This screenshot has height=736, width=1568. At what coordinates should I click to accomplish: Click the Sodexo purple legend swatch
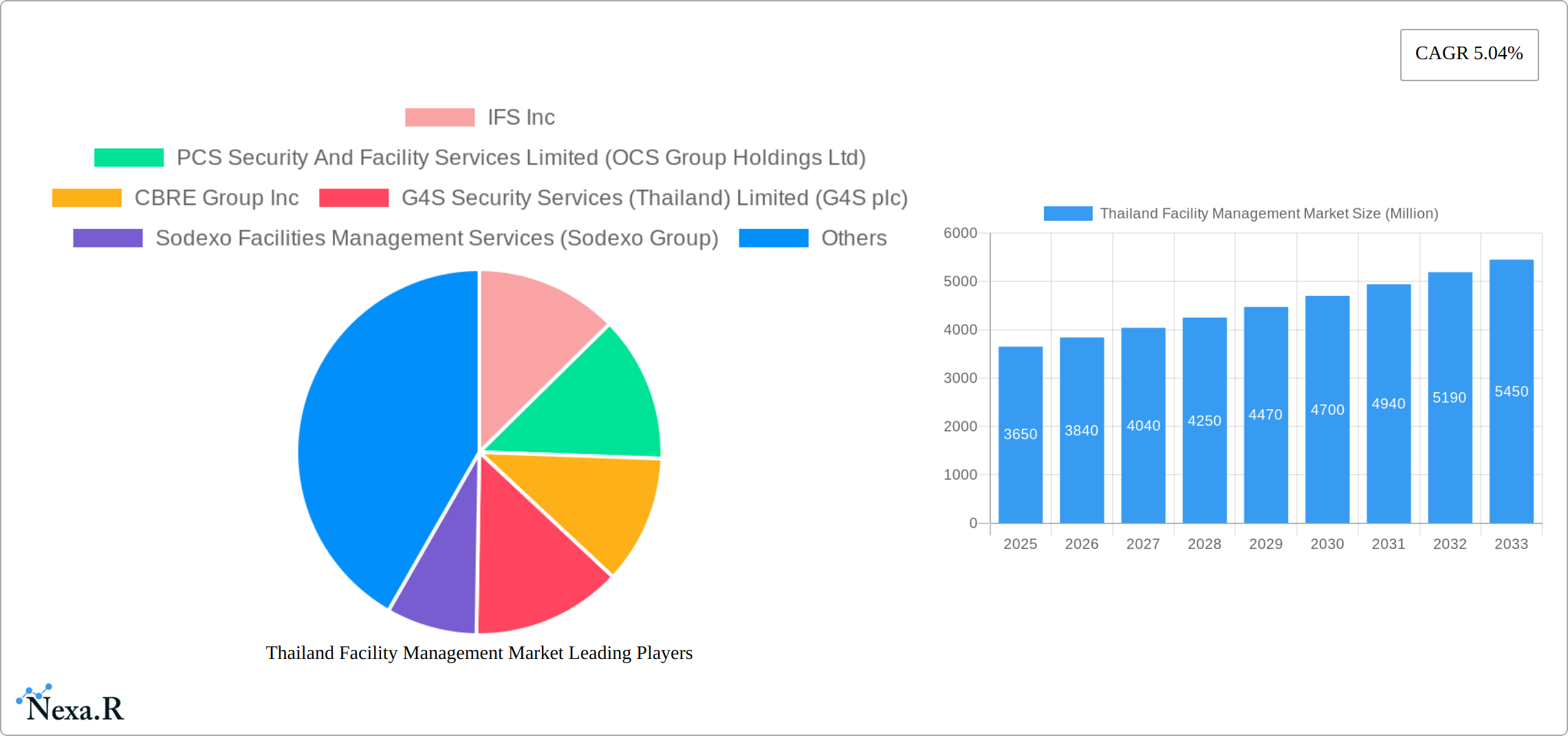point(108,238)
